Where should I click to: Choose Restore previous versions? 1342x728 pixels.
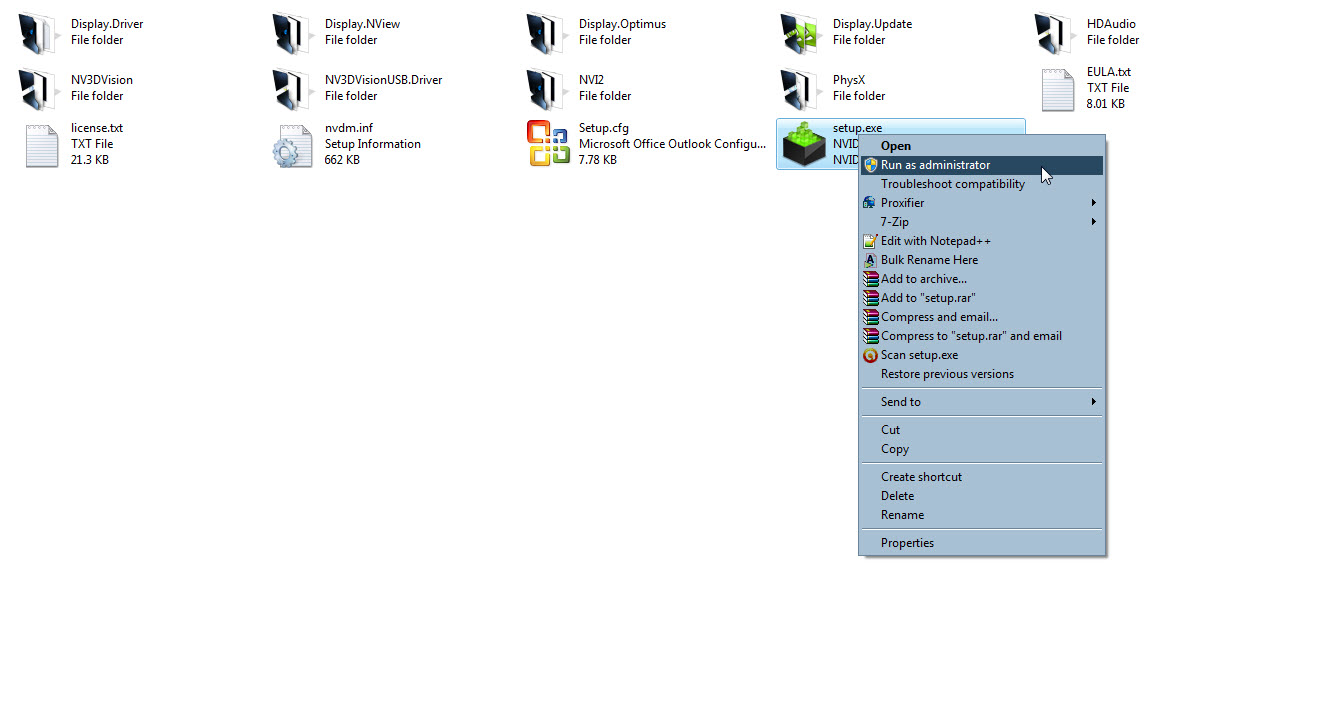tap(982, 374)
